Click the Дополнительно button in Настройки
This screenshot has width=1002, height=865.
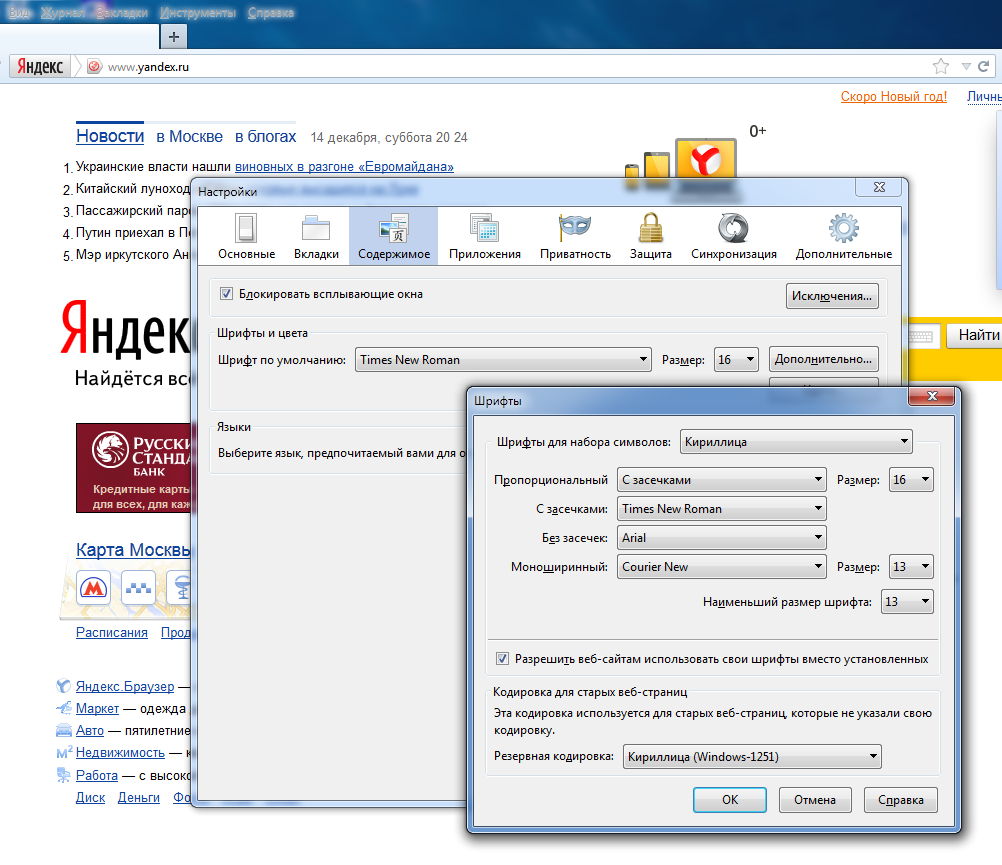point(823,359)
